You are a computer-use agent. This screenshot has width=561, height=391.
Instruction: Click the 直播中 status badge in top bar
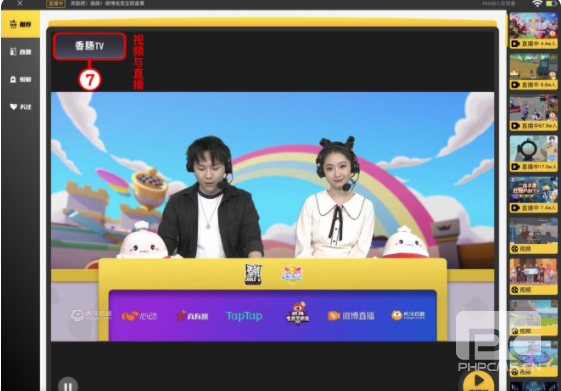tap(56, 4)
